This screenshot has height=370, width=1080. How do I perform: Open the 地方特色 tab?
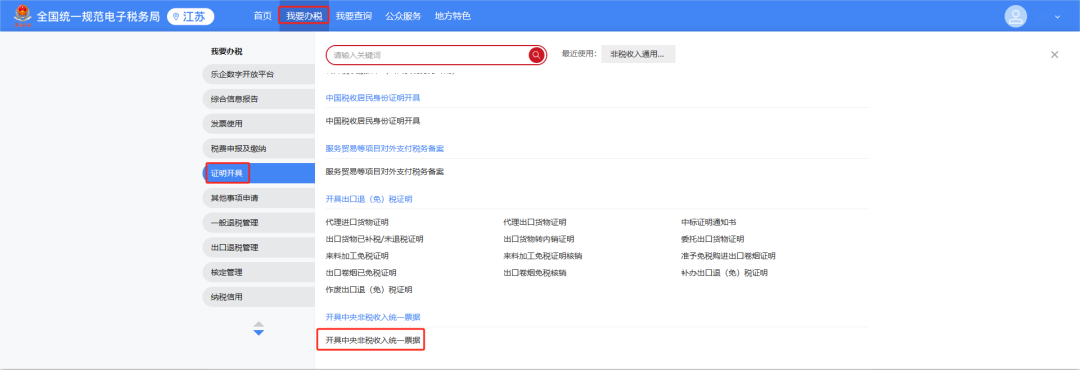pyautogui.click(x=453, y=16)
